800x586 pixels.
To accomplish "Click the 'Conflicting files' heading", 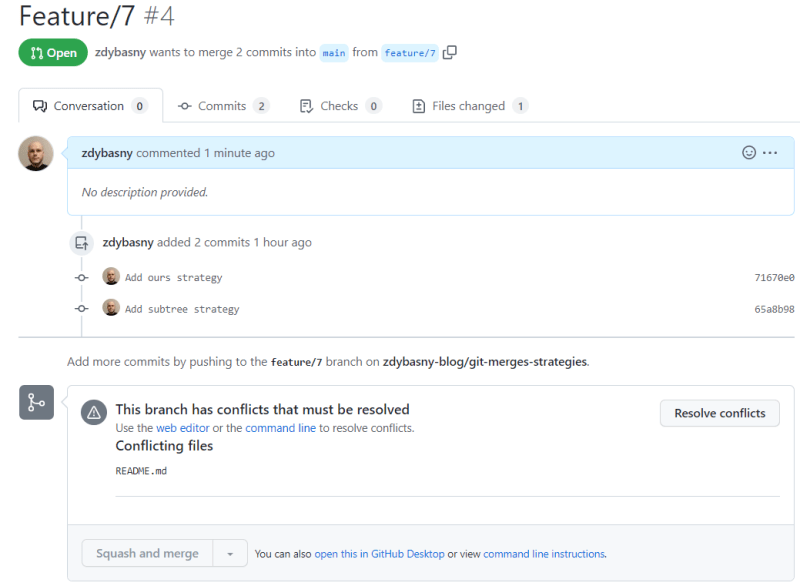I will point(164,446).
